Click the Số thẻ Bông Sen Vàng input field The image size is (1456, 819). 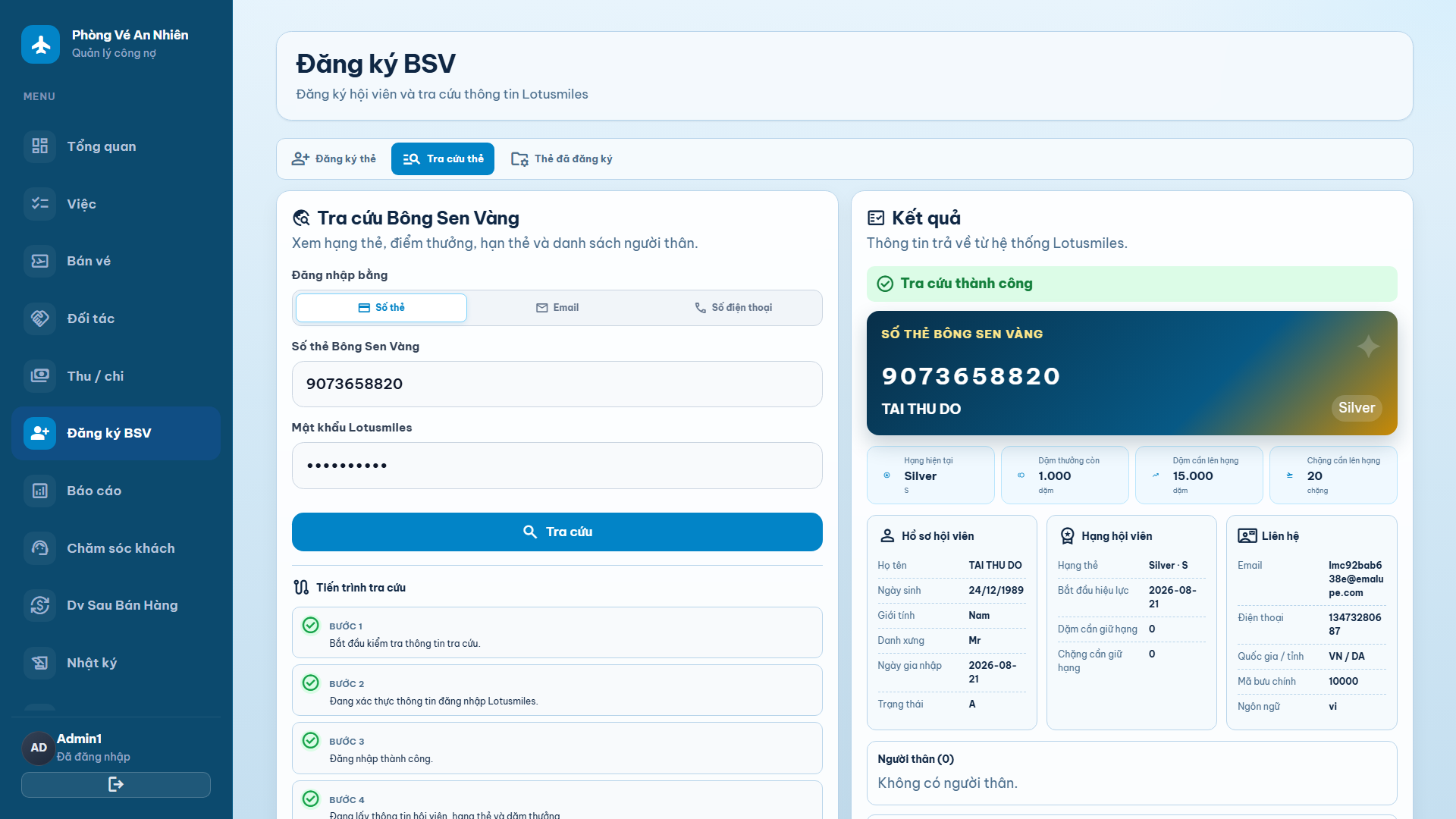click(x=557, y=384)
